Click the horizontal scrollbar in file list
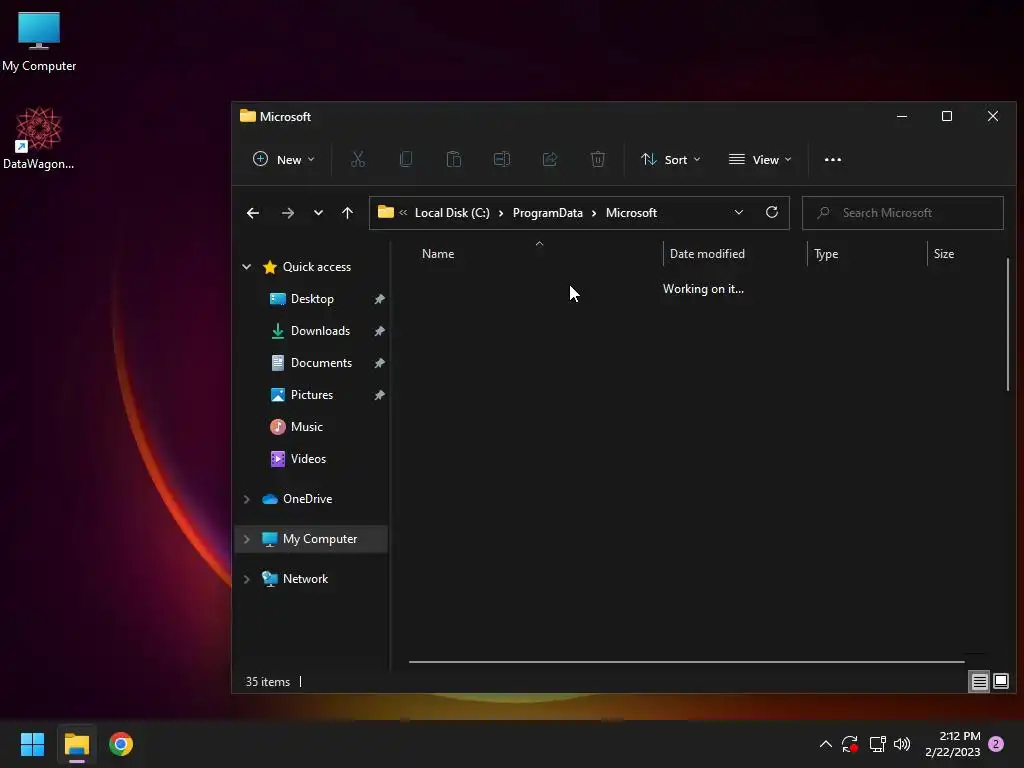The width and height of the screenshot is (1024, 768). 686,662
